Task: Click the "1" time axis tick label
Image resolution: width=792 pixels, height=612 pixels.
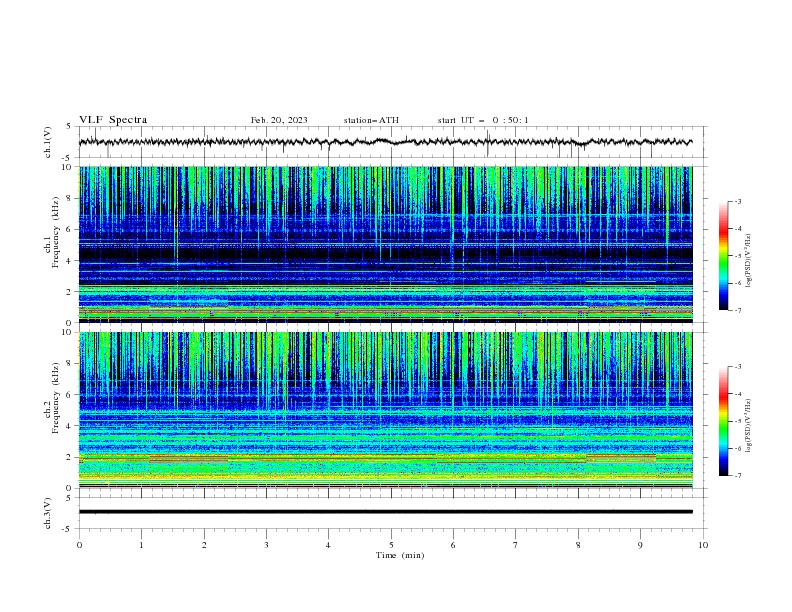Action: (x=141, y=545)
